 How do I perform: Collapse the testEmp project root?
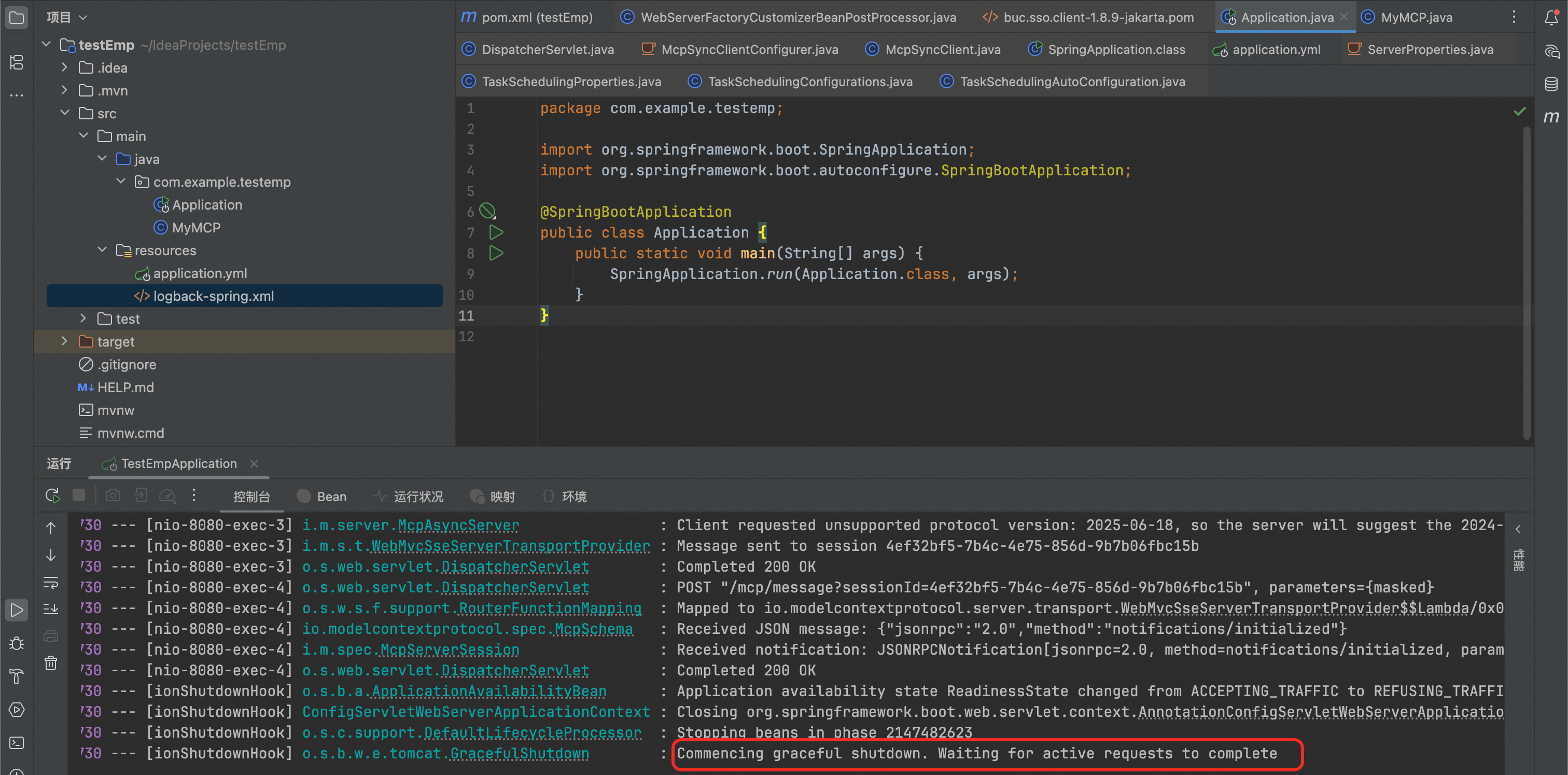(x=46, y=45)
